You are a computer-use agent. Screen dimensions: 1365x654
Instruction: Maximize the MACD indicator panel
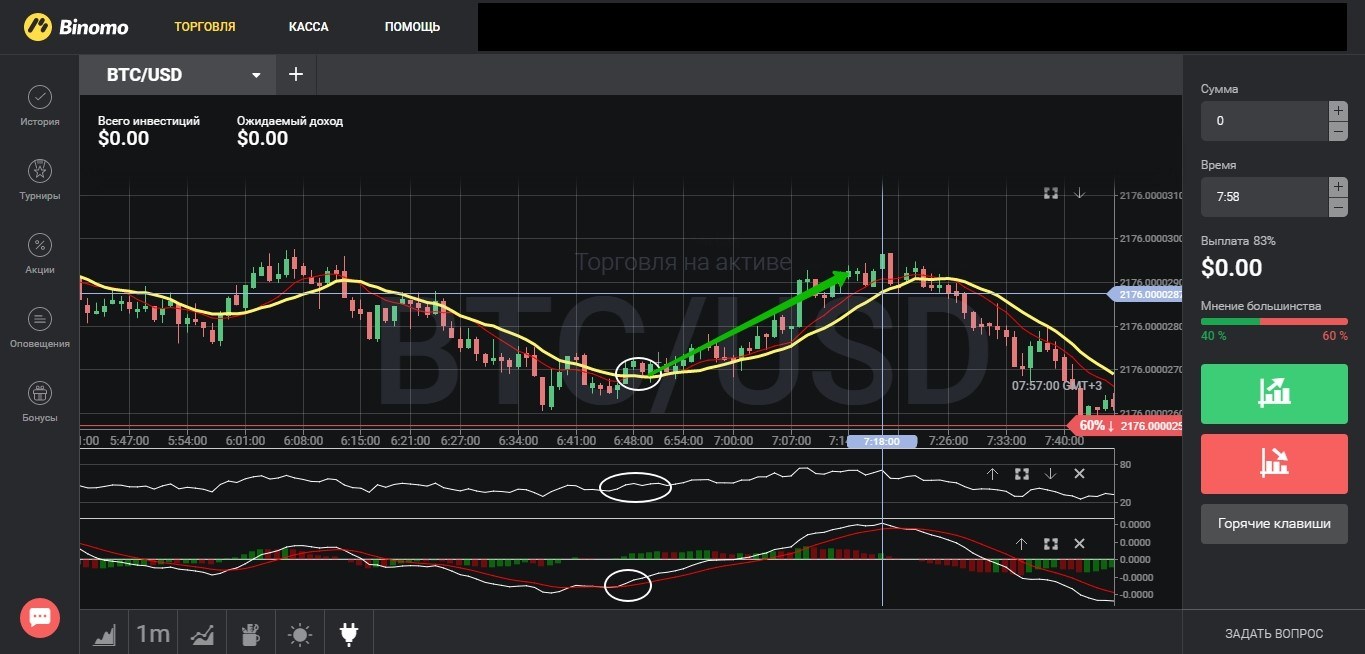[1051, 544]
